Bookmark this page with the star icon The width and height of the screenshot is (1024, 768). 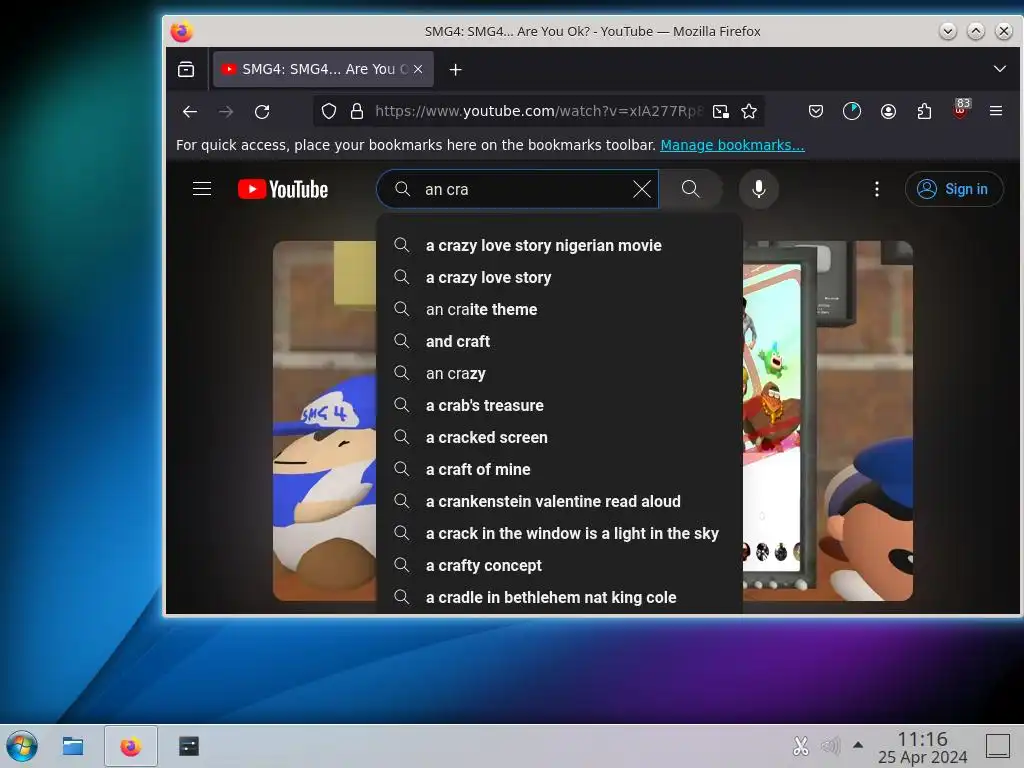point(749,112)
